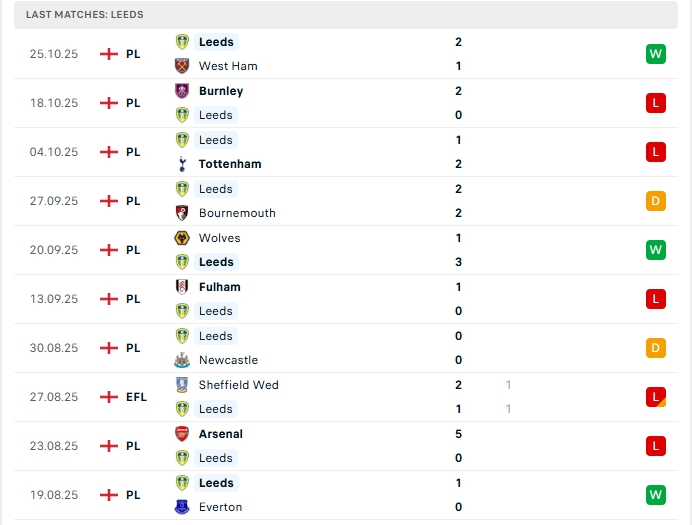Click the Sheffield Wed club crest
The image size is (692, 525).
coord(182,385)
